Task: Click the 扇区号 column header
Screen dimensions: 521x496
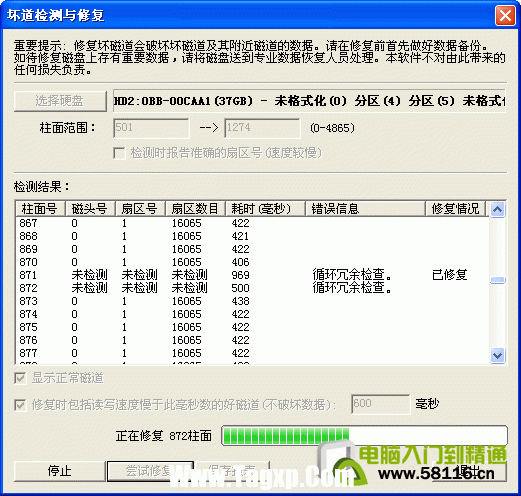Action: click(x=140, y=209)
